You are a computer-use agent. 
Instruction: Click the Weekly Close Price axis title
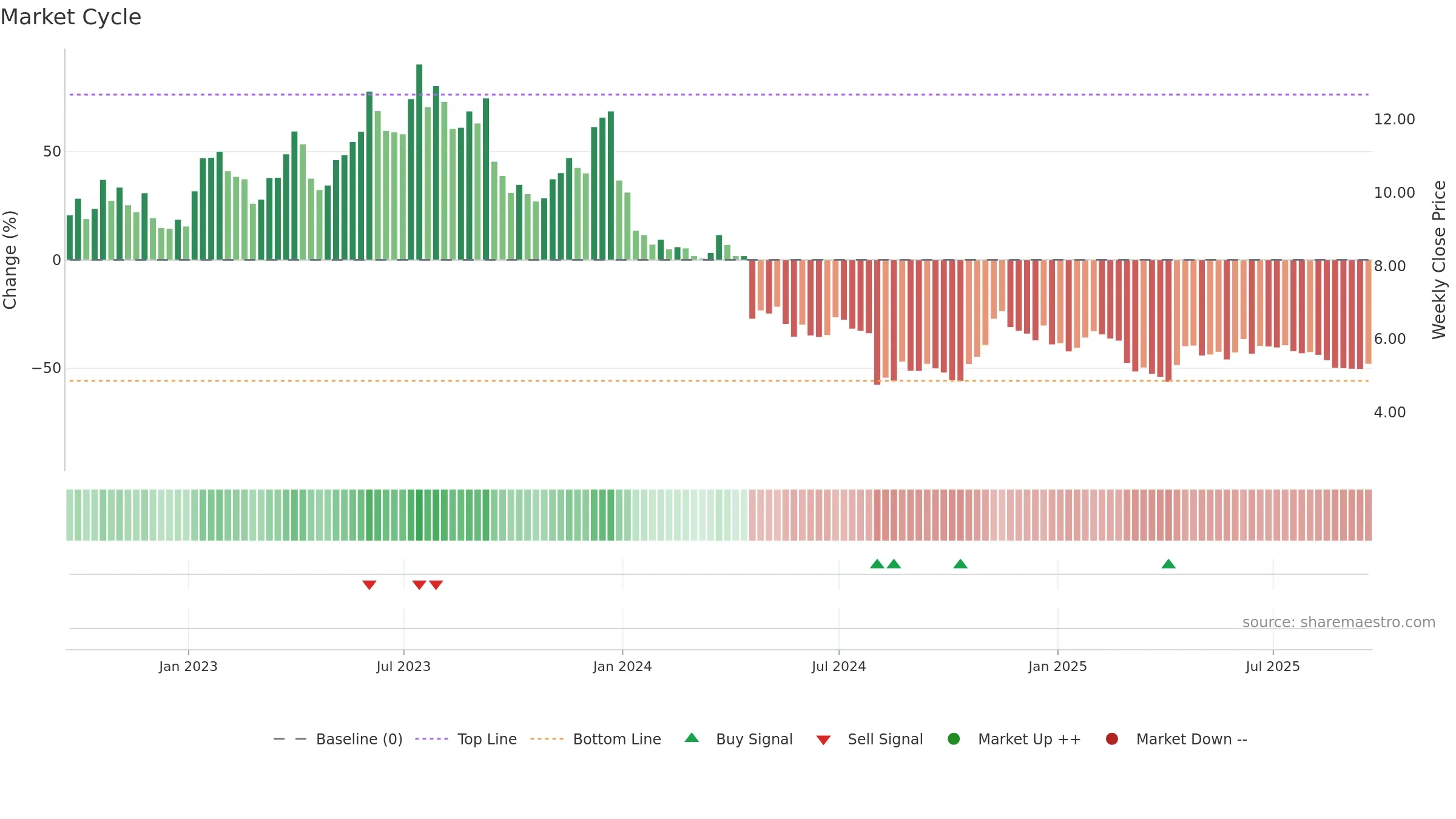coord(1439,260)
